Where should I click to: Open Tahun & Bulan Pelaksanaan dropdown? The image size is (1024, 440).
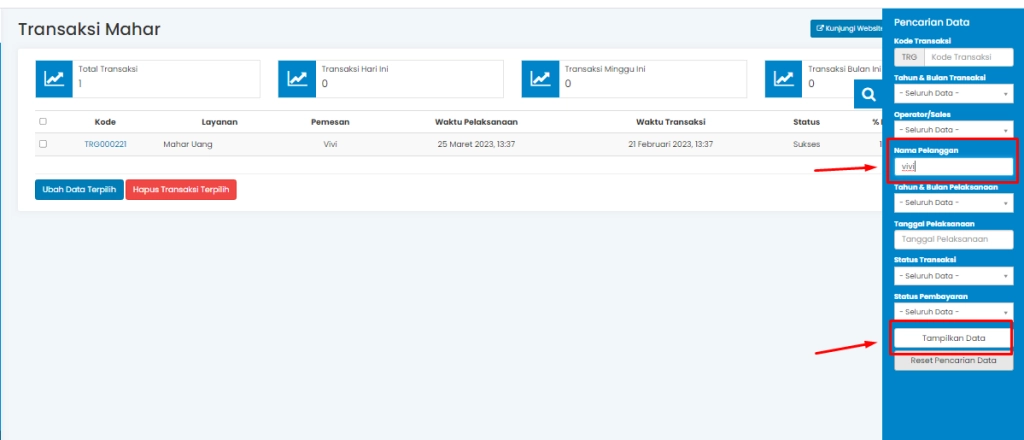pos(953,203)
